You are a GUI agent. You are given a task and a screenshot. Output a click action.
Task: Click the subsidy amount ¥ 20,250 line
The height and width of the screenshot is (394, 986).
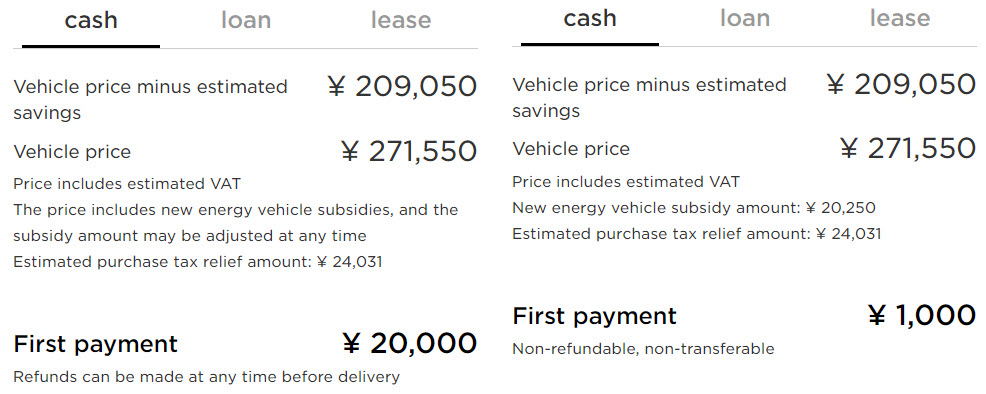click(x=694, y=208)
